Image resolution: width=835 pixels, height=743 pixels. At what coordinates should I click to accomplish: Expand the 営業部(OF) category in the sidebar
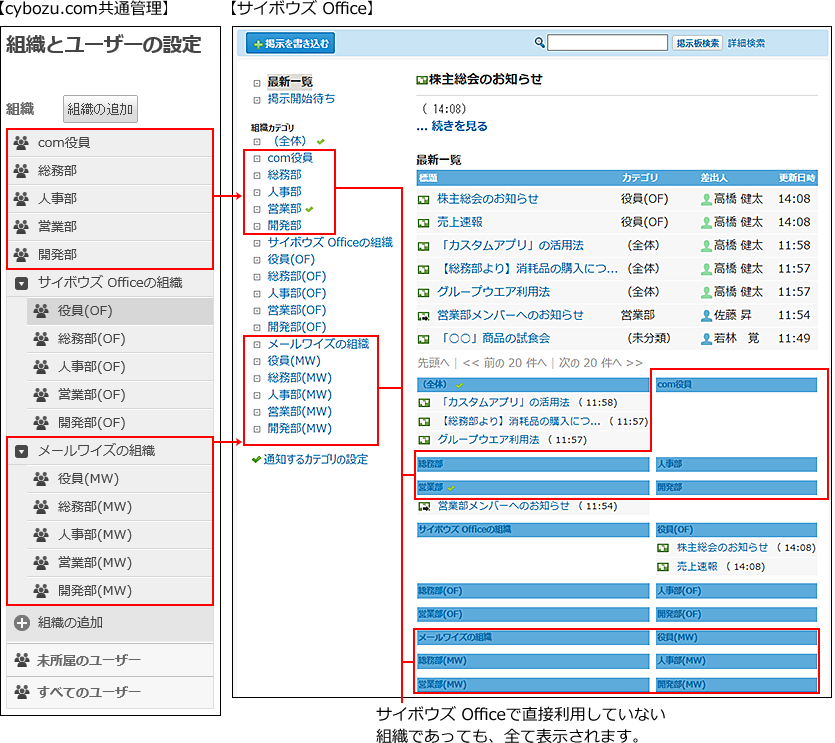coord(257,311)
